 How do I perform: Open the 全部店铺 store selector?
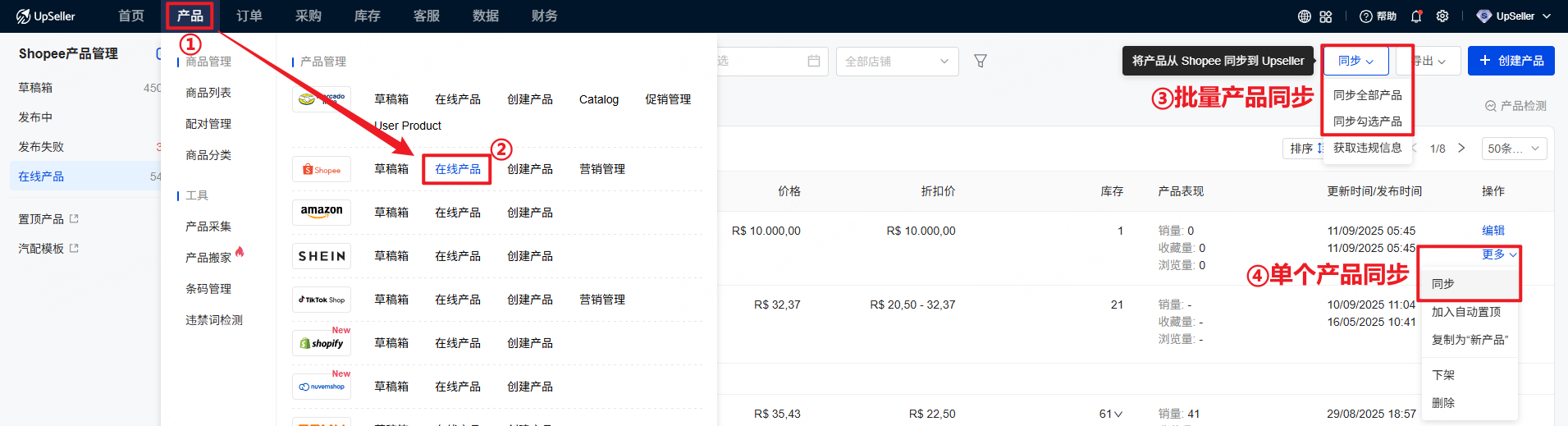897,62
